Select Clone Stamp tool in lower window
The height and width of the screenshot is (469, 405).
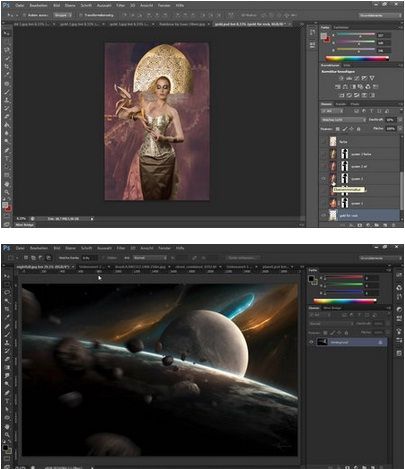click(7, 343)
